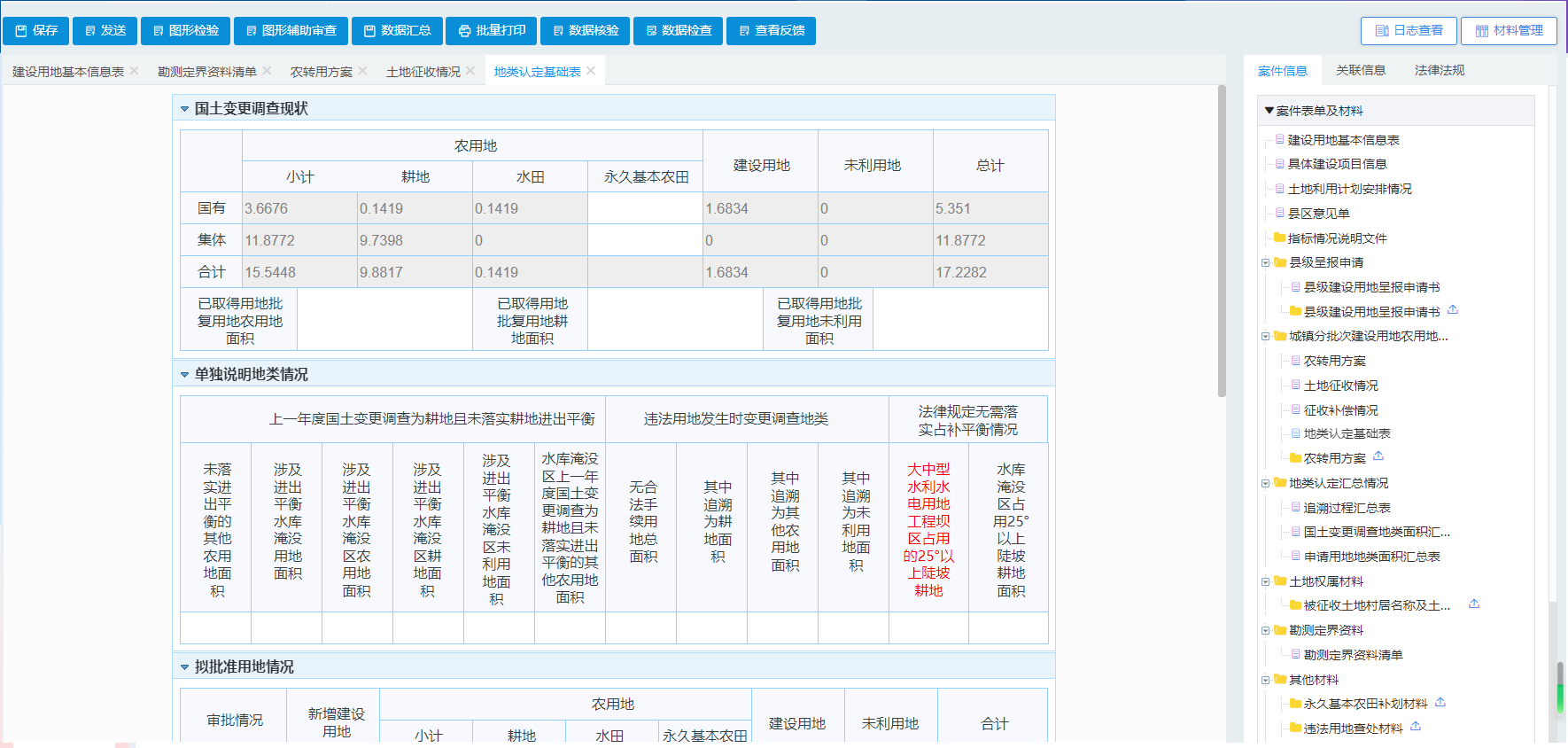Switch to the 农转用方案 tab
Image resolution: width=1568 pixels, height=748 pixels.
pyautogui.click(x=321, y=72)
